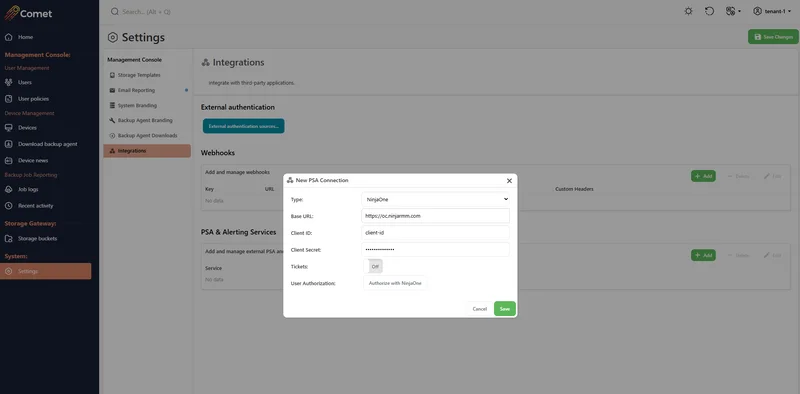Toggle light theme sun icon
Screen dimensions: 800x394
688,11
